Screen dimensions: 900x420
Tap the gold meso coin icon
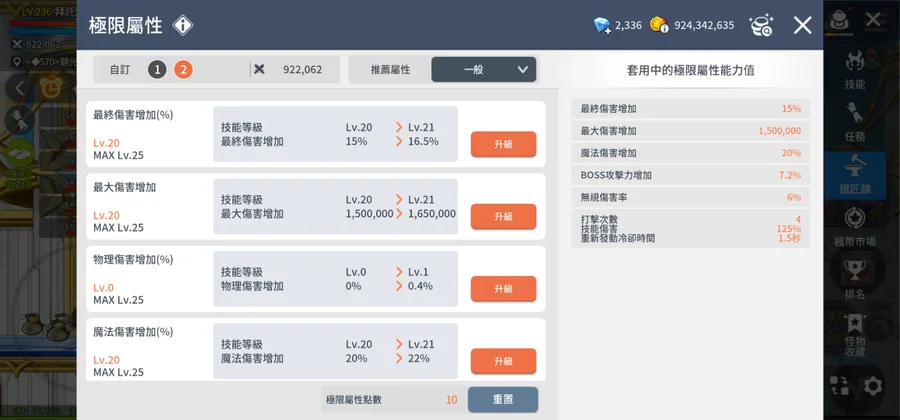coord(658,25)
